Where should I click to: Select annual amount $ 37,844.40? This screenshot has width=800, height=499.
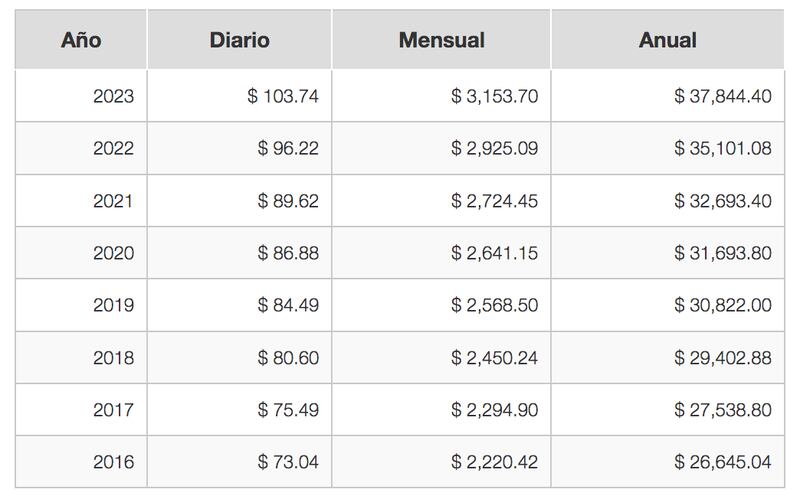tap(722, 96)
